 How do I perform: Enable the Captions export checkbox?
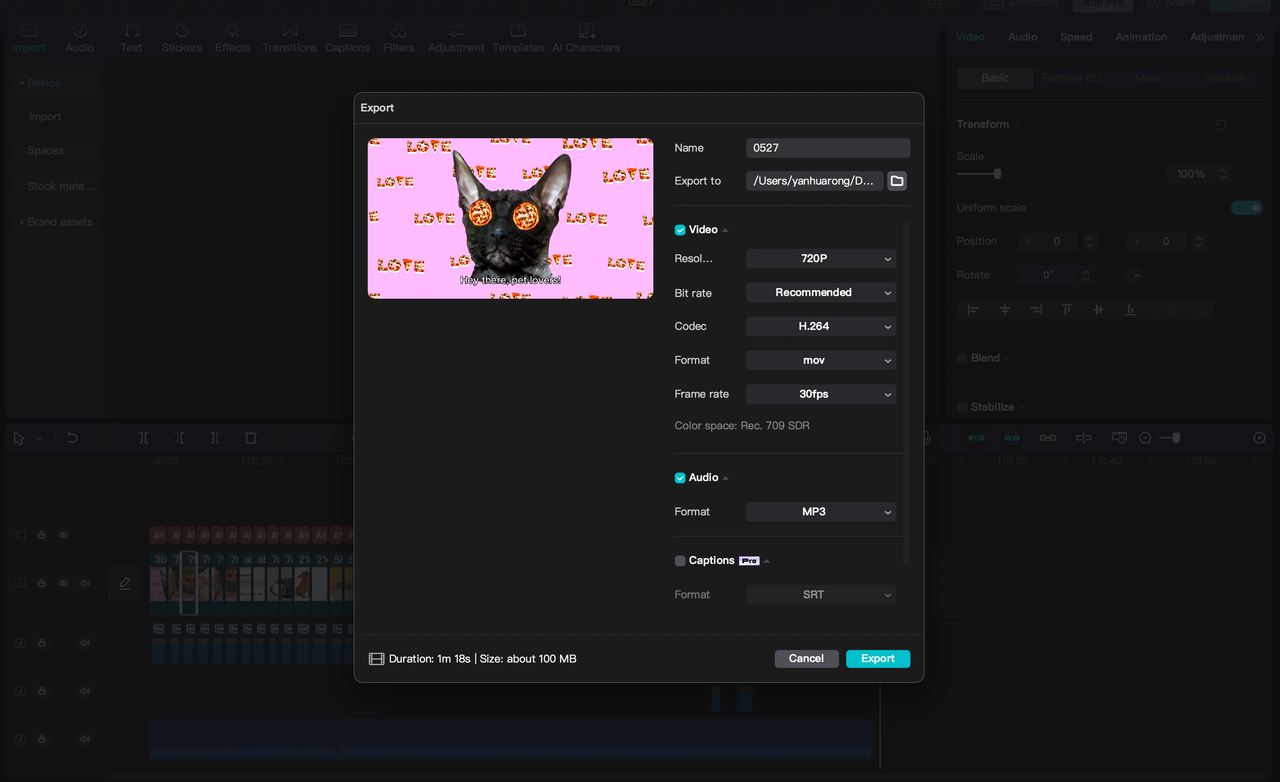(679, 561)
